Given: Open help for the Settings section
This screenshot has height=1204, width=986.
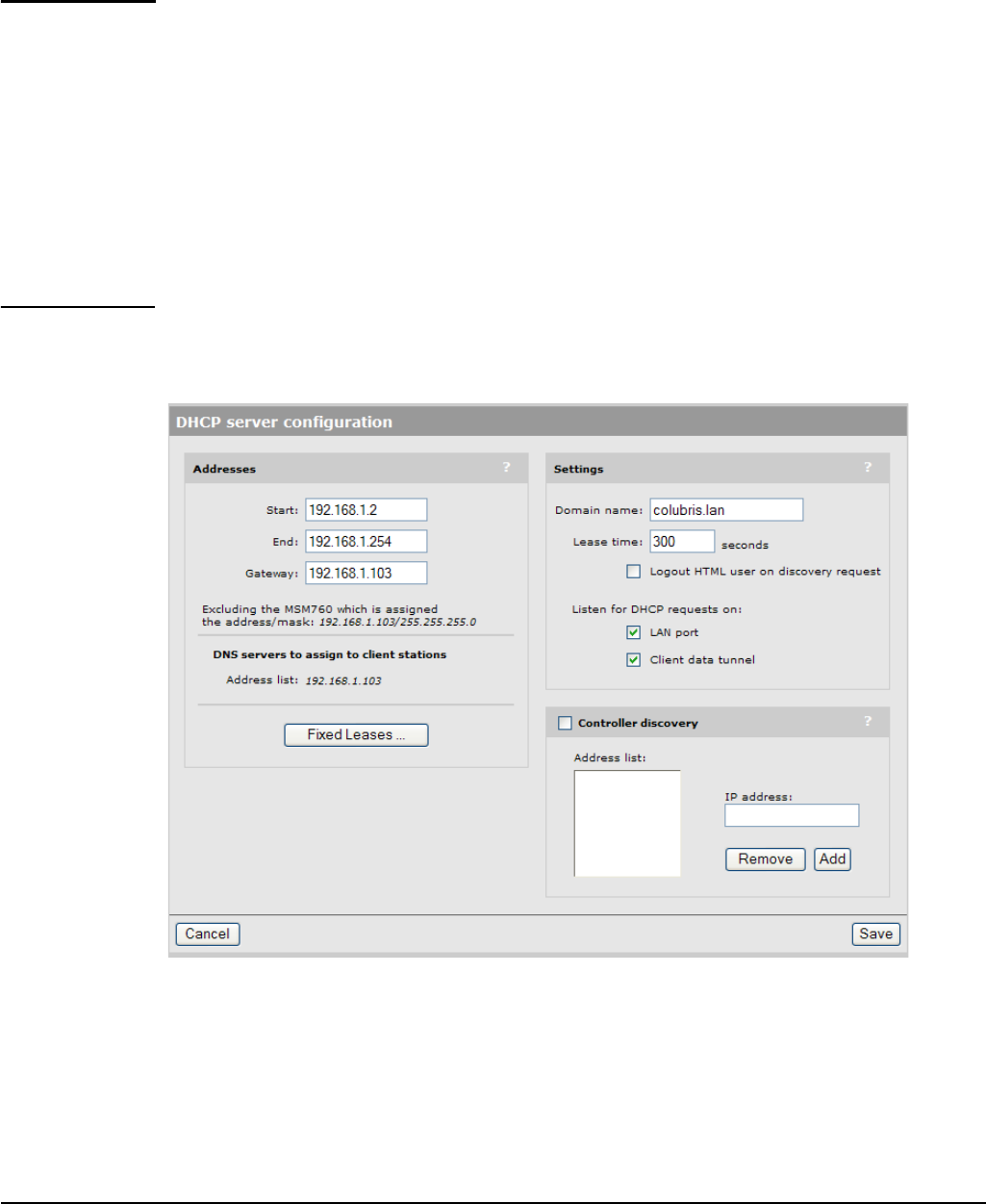Looking at the screenshot, I should pyautogui.click(x=868, y=468).
